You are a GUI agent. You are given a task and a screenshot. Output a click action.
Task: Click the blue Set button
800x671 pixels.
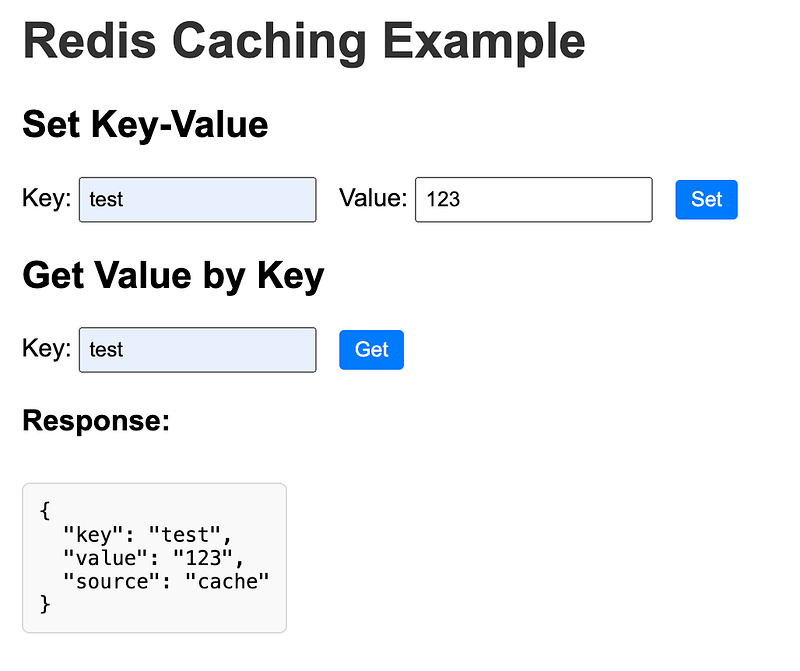(x=706, y=200)
